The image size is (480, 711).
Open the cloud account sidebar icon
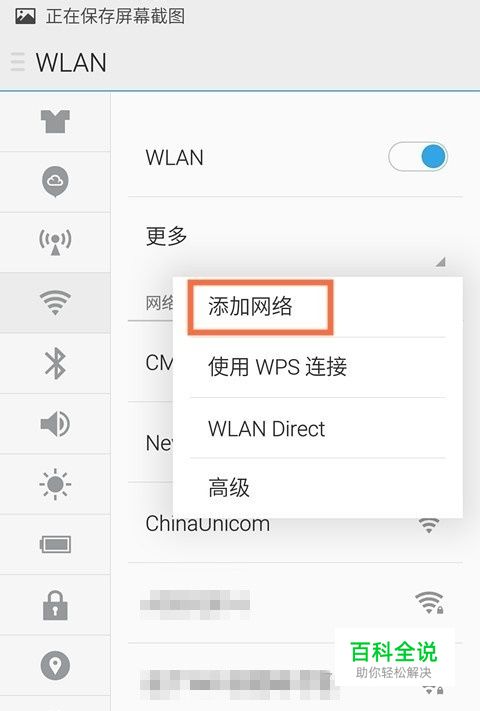55,182
